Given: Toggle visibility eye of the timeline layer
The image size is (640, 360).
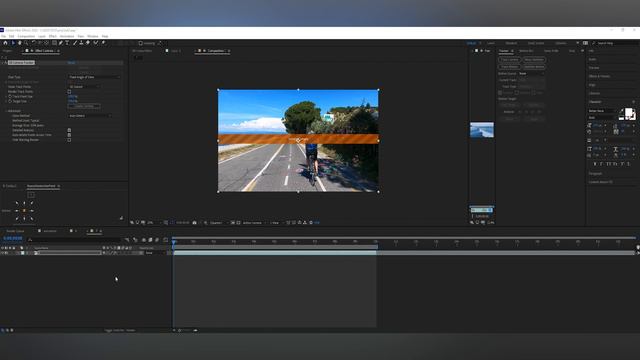Looking at the screenshot, I should (x=2, y=253).
